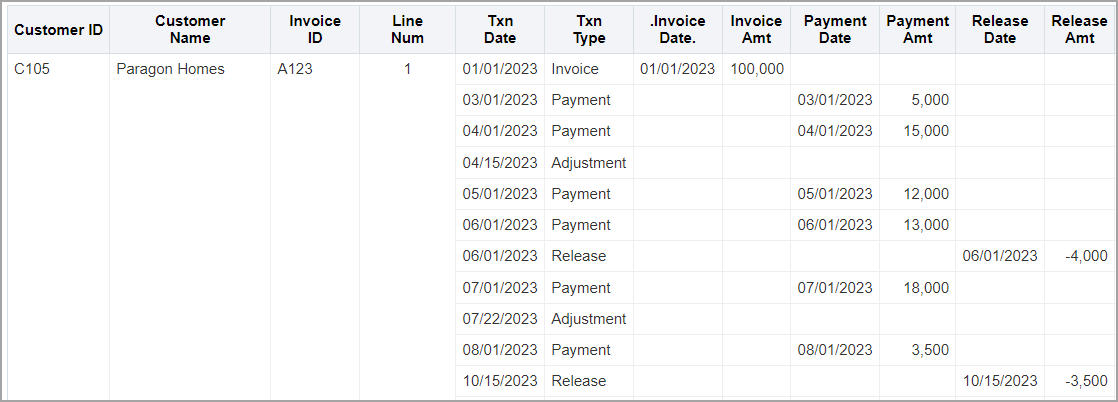Select the 100,000 invoice amount cell
The height and width of the screenshot is (402, 1118).
[757, 69]
